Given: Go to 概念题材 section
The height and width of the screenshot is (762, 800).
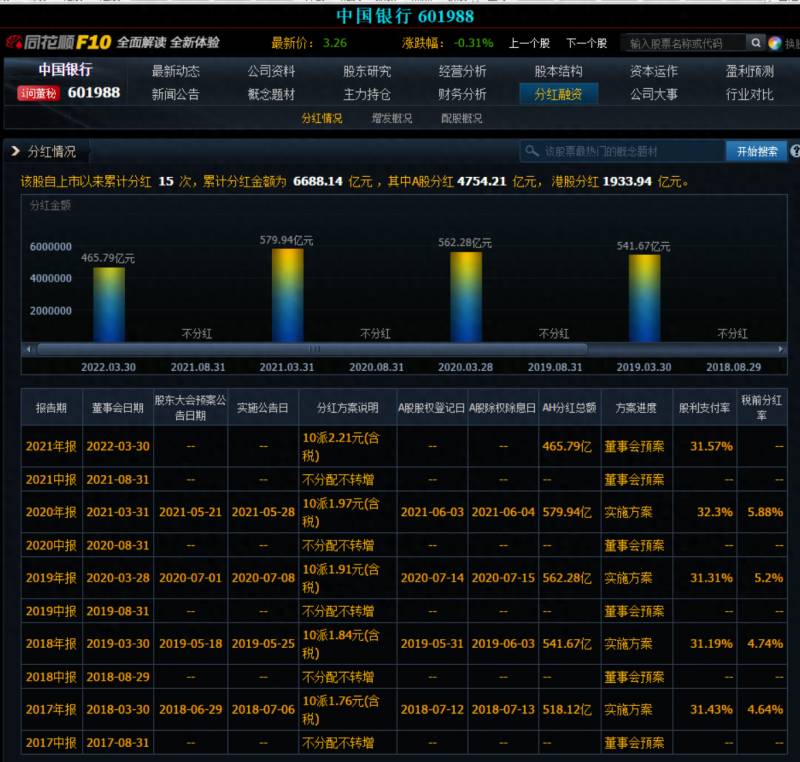Looking at the screenshot, I should click(271, 94).
